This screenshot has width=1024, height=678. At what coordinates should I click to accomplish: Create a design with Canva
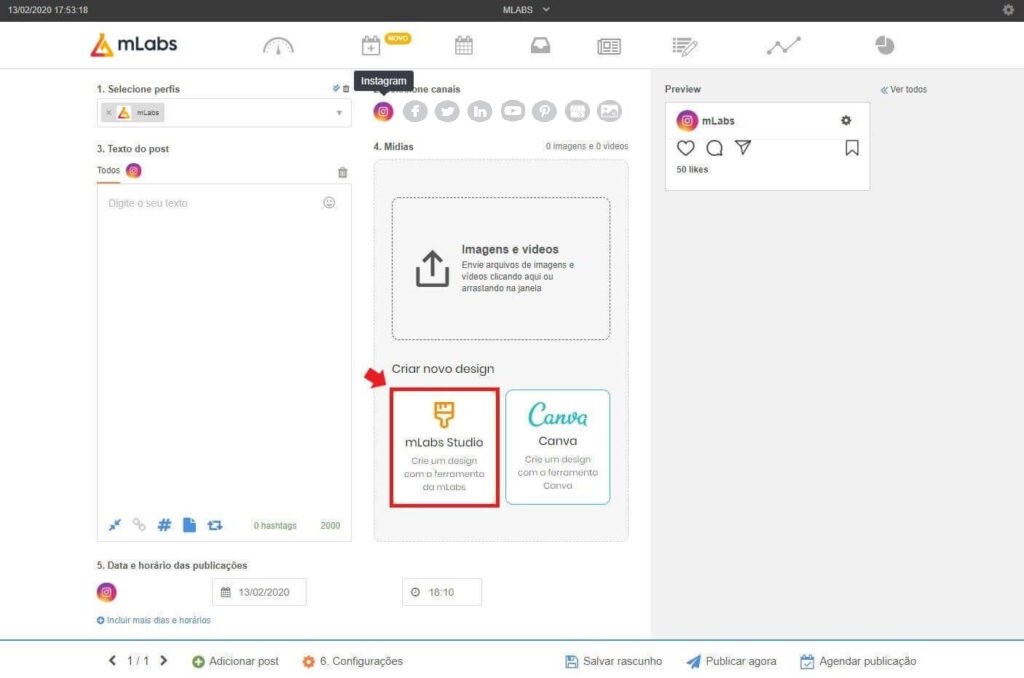pos(558,447)
